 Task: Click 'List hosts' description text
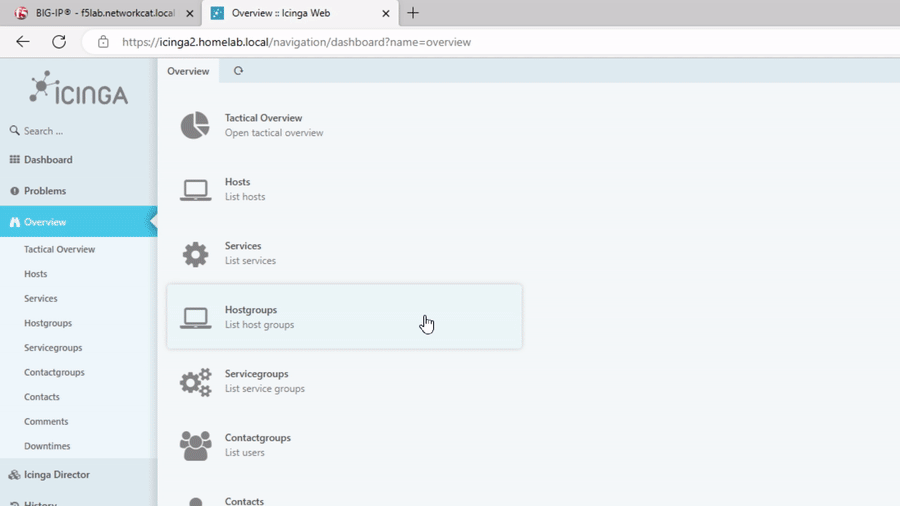pos(245,197)
